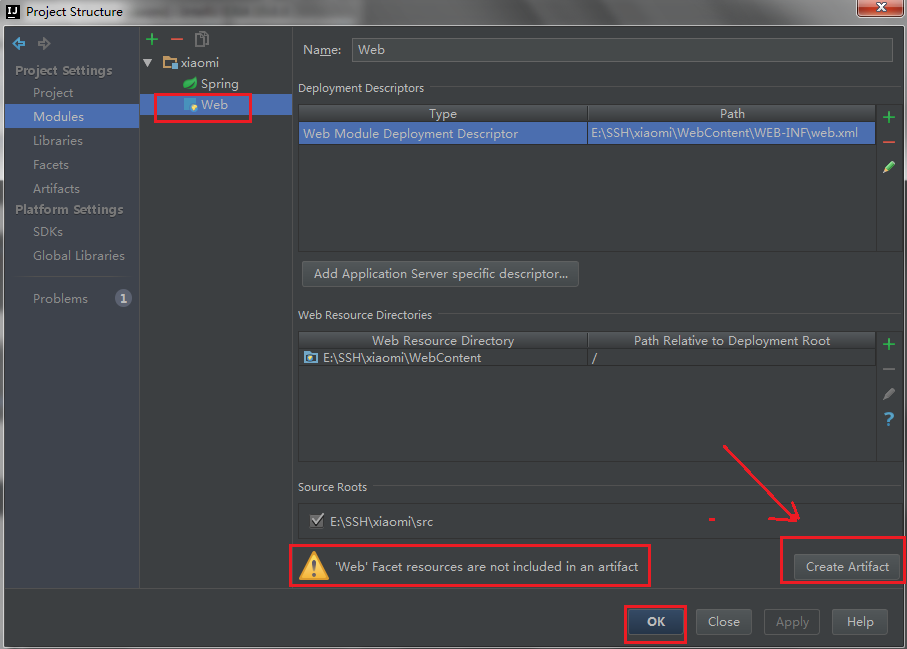Click the Problems count badge

pos(123,298)
